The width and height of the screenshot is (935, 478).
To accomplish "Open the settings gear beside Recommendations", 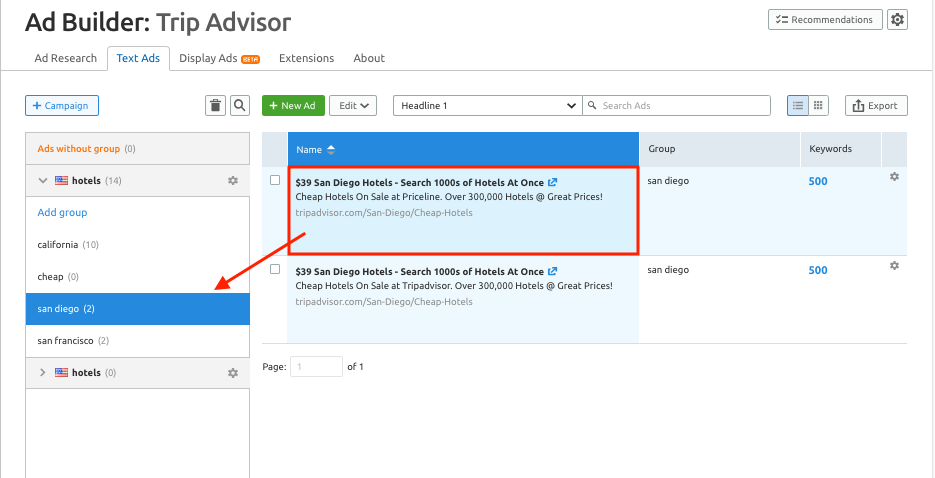I will [x=897, y=20].
